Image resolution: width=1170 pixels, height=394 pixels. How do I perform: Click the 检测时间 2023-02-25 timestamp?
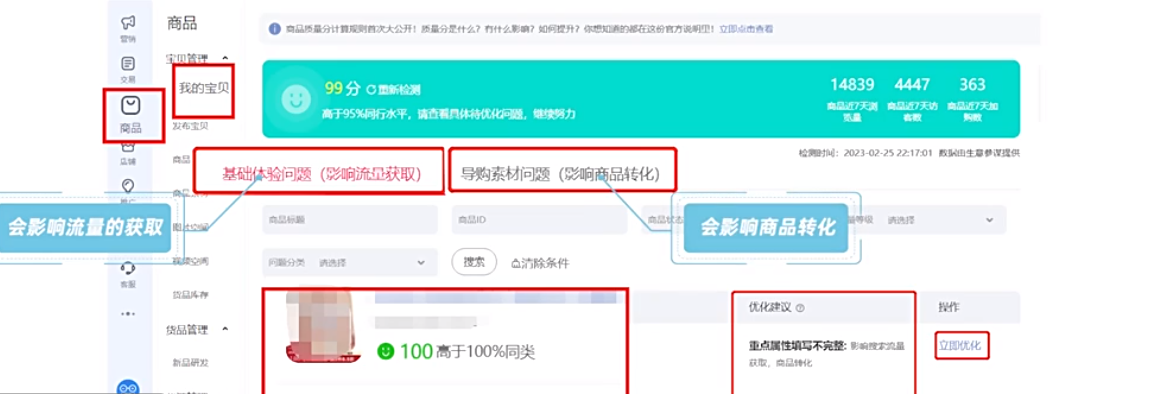click(x=866, y=153)
